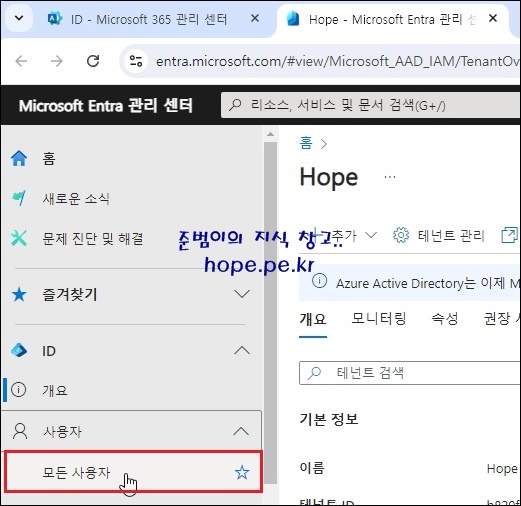Expand the 즐겨찾기 chevron

[x=242, y=294]
